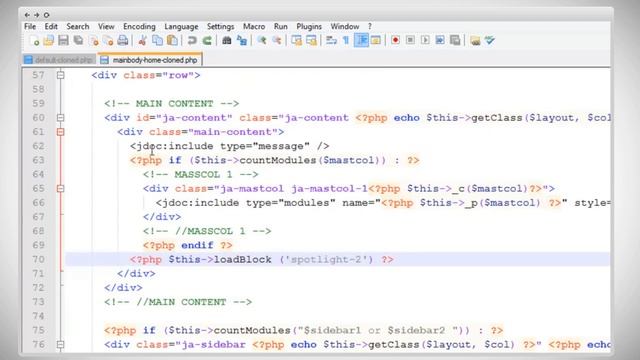The image size is (640, 360).
Task: Click the Open file folder icon
Action: pyautogui.click(x=49, y=40)
